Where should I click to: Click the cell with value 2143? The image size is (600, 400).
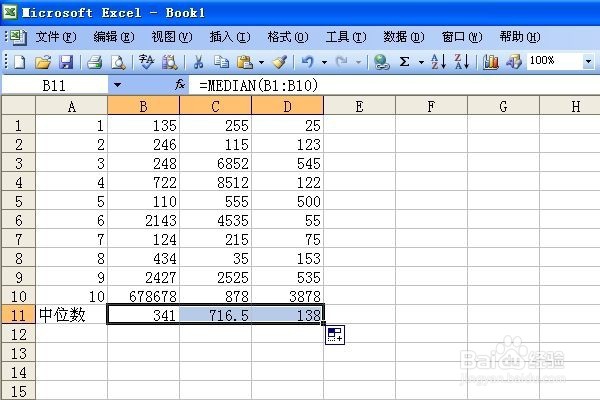143,220
